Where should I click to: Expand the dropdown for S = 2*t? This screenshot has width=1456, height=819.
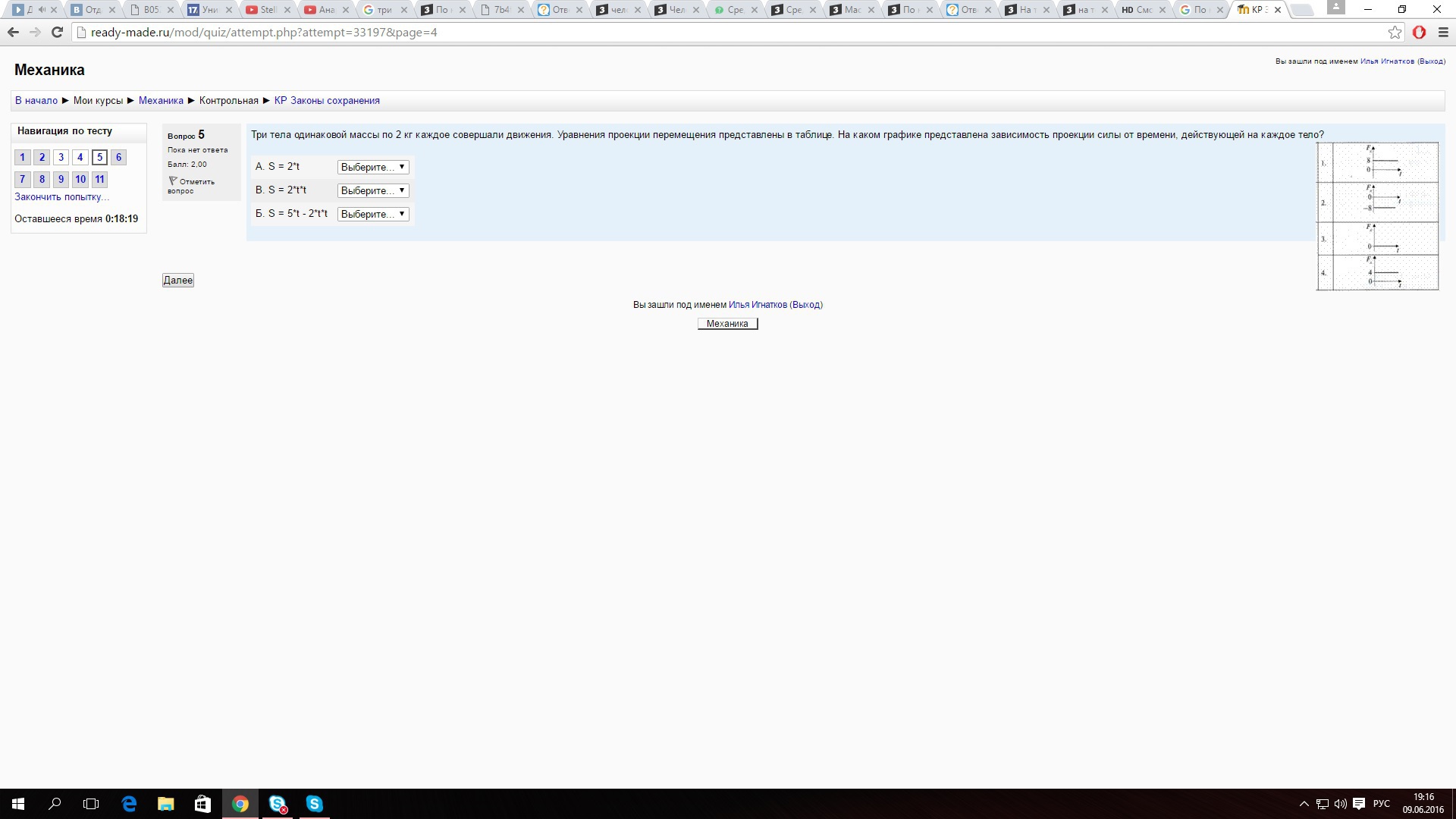(373, 167)
